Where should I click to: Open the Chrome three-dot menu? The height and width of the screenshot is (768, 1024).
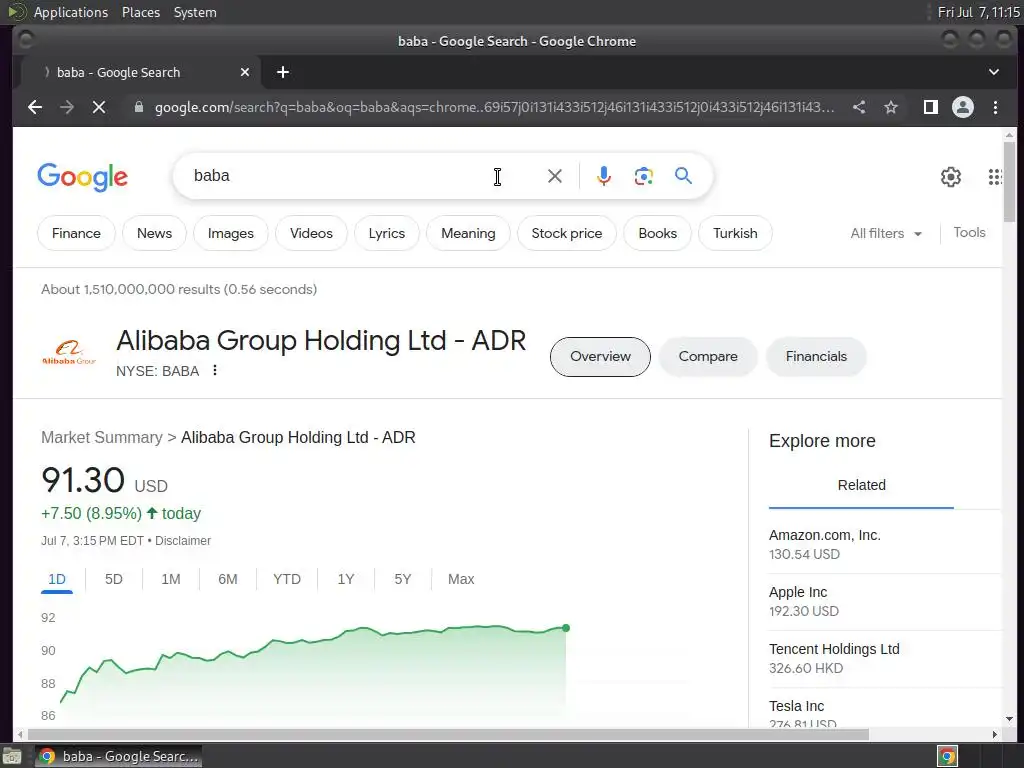[x=995, y=107]
